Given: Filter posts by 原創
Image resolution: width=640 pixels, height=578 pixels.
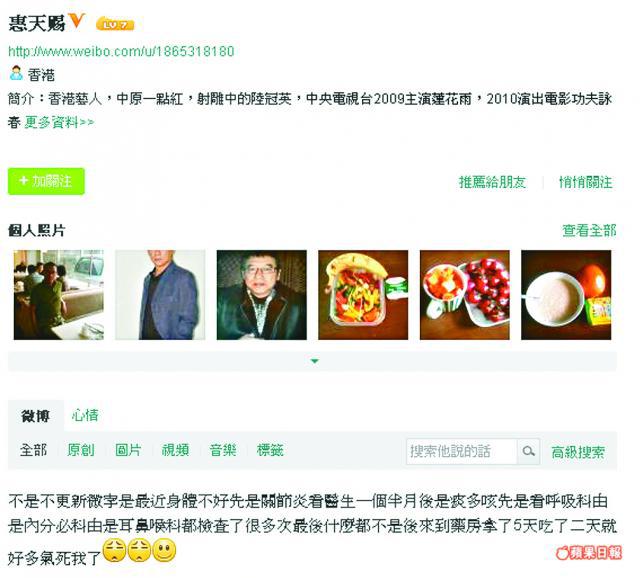Looking at the screenshot, I should [80, 450].
